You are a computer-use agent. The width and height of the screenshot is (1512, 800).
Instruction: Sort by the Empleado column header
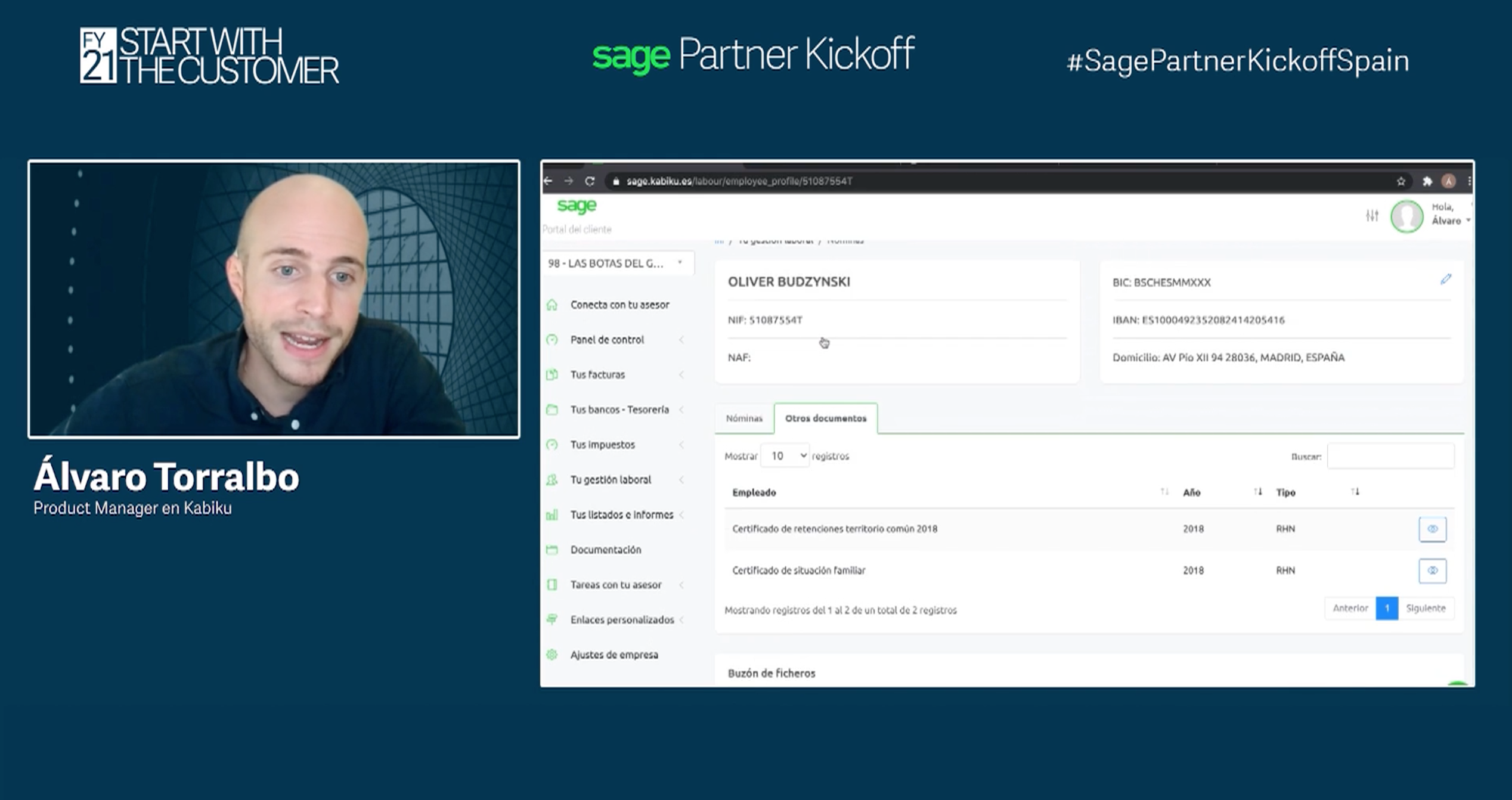[754, 492]
